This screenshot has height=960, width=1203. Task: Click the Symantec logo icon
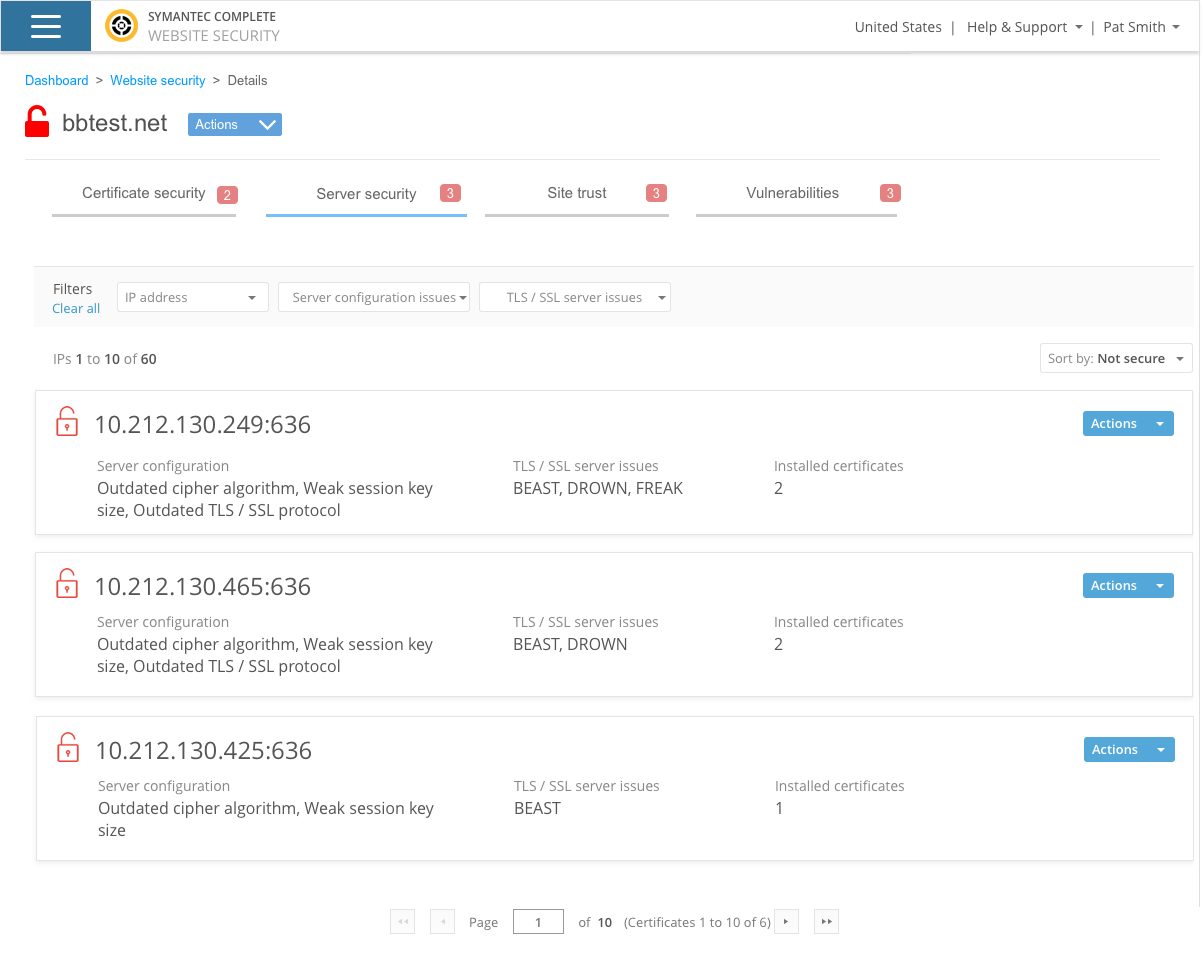point(121,26)
